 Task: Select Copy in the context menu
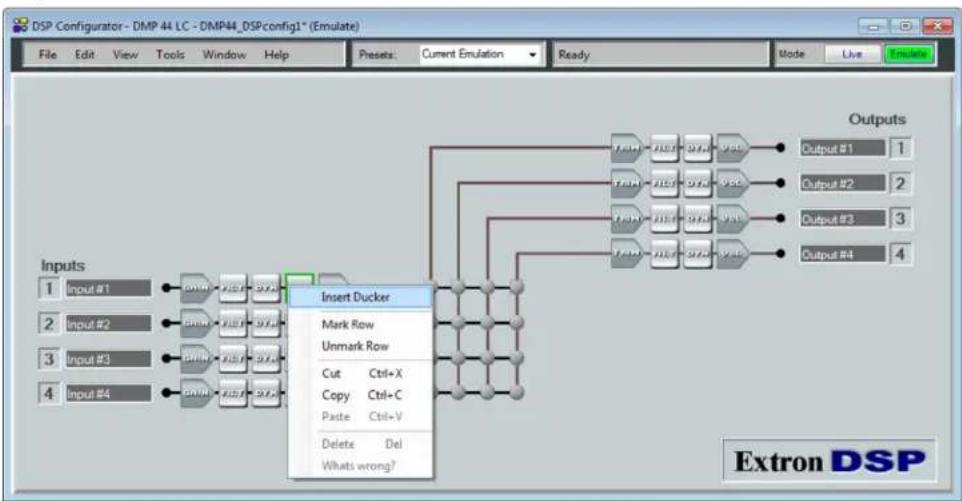361,396
